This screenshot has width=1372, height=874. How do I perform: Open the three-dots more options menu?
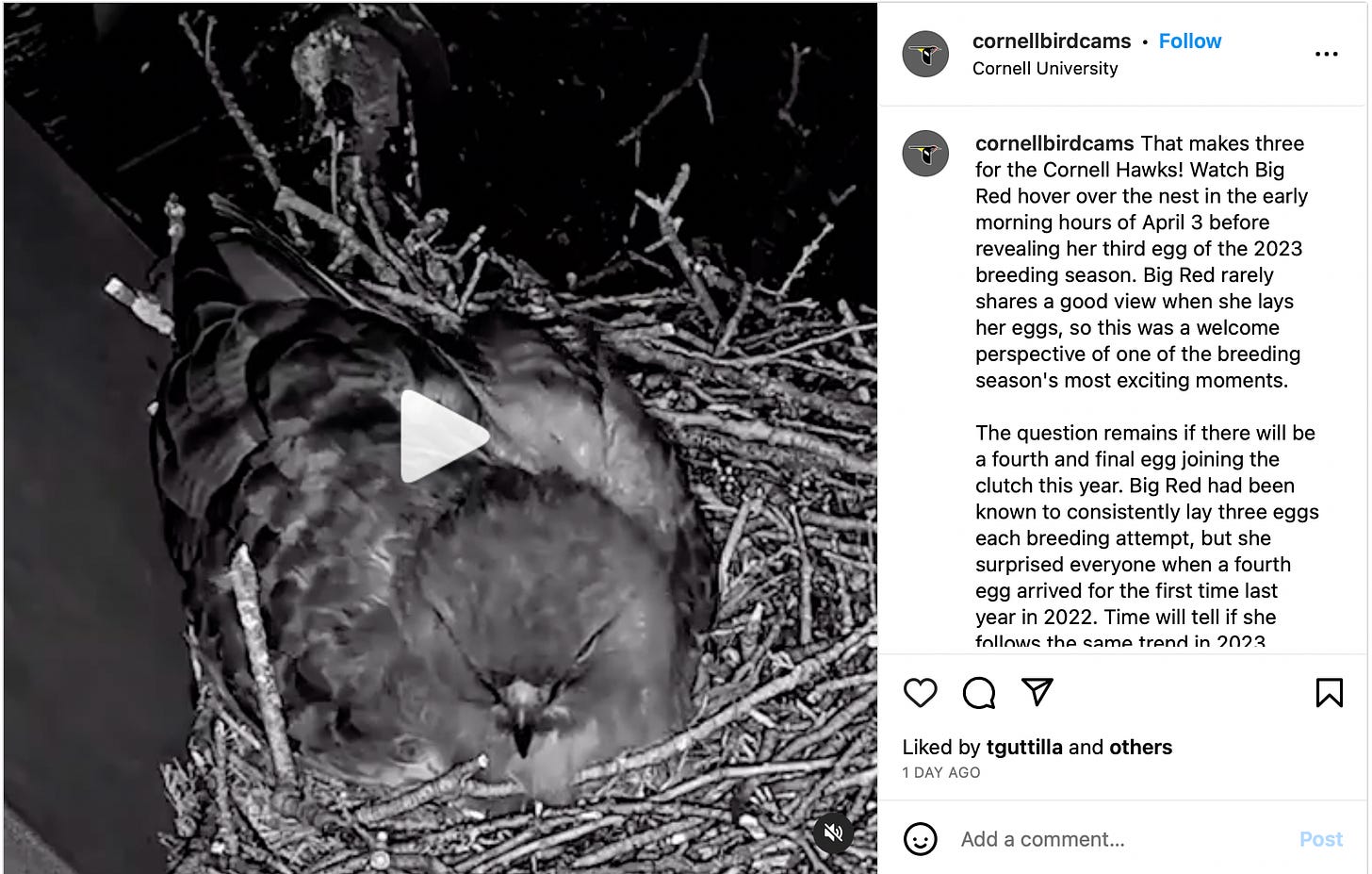[1326, 54]
